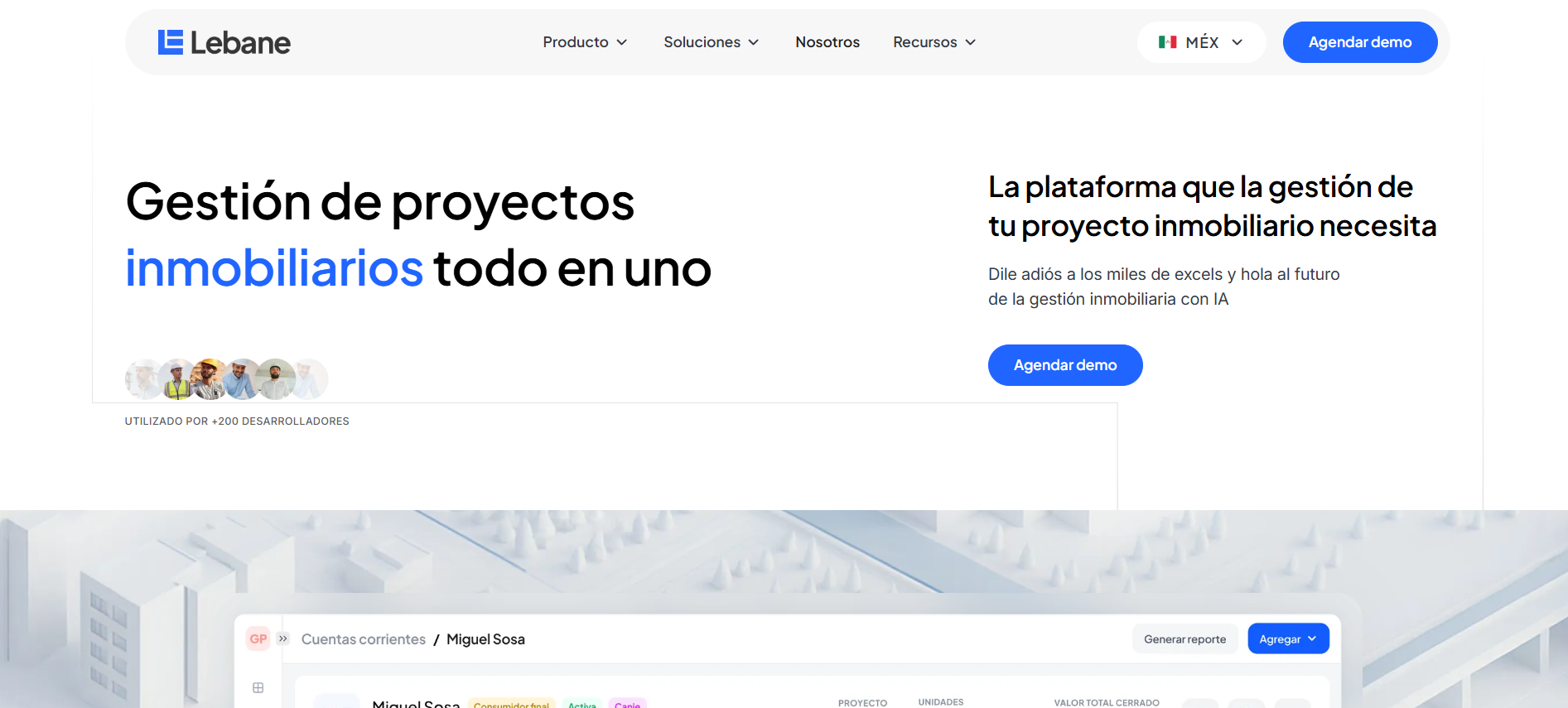Open the Producto dropdown menu

(x=585, y=42)
